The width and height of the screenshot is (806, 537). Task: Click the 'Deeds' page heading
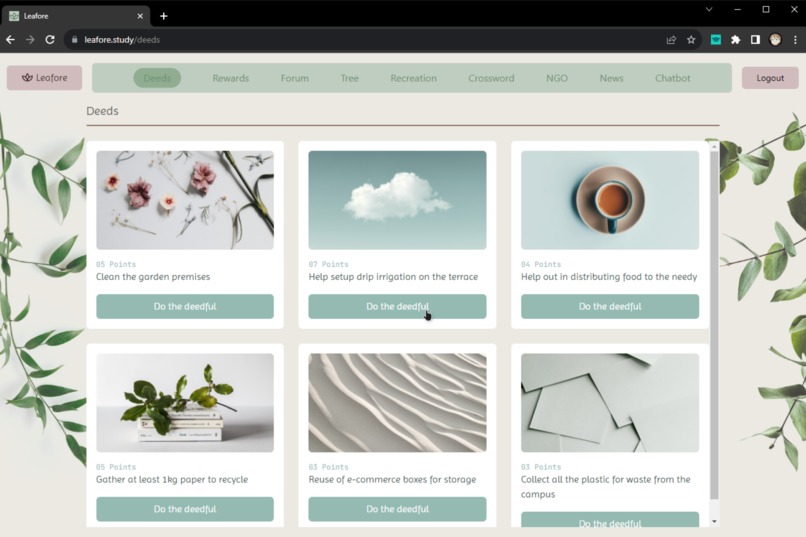[x=102, y=110]
